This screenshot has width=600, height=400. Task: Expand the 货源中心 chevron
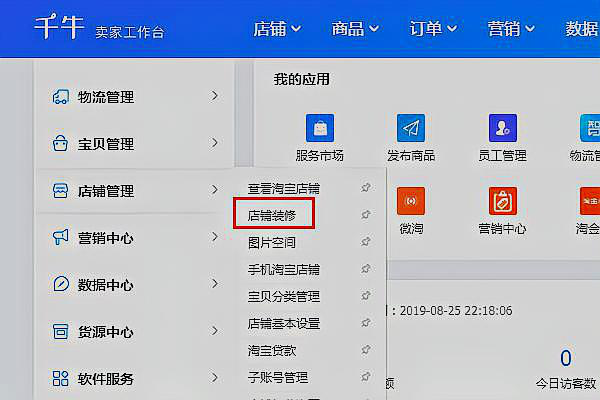pyautogui.click(x=215, y=331)
